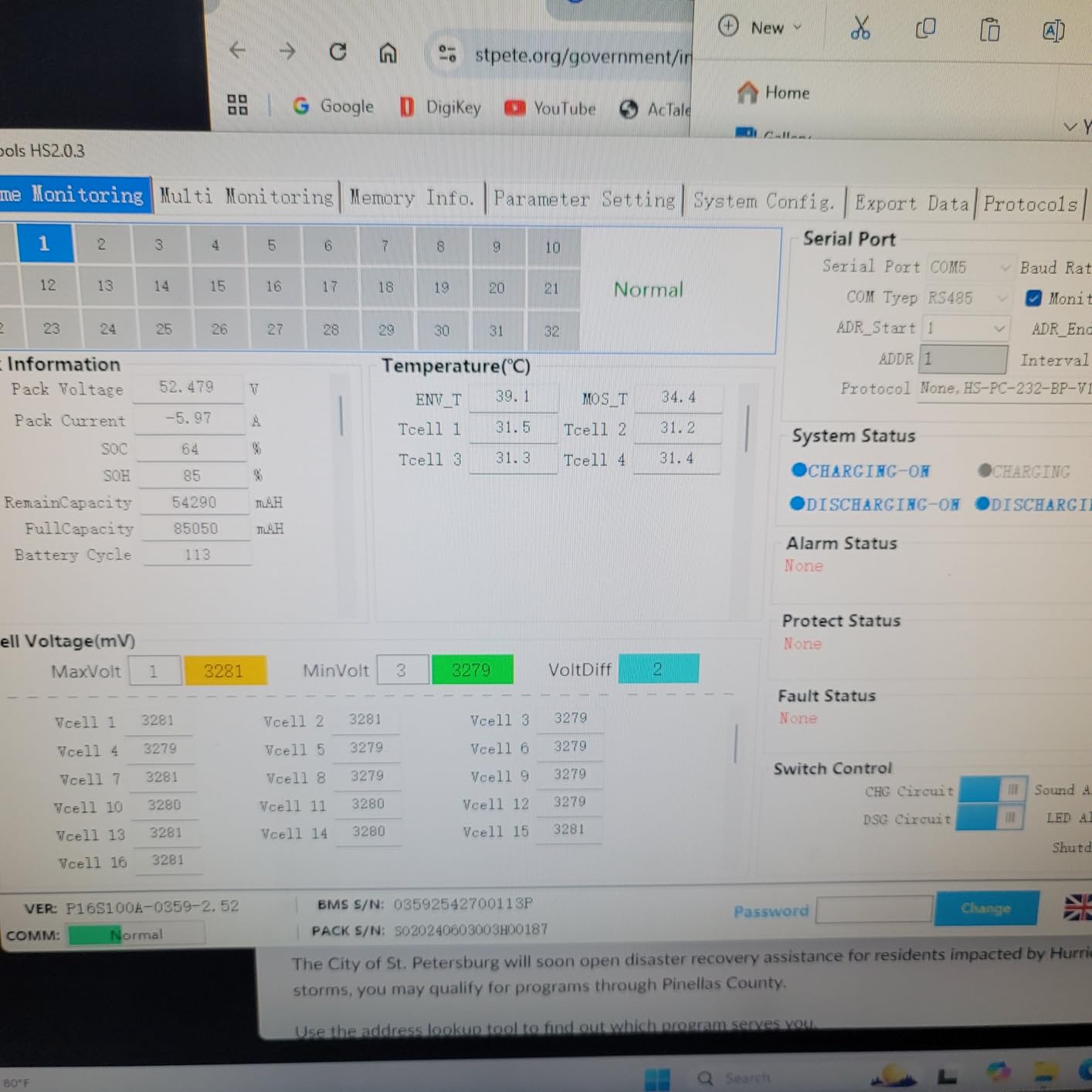The height and width of the screenshot is (1092, 1092).
Task: Switch to Multi Monitoring tab
Action: (246, 196)
